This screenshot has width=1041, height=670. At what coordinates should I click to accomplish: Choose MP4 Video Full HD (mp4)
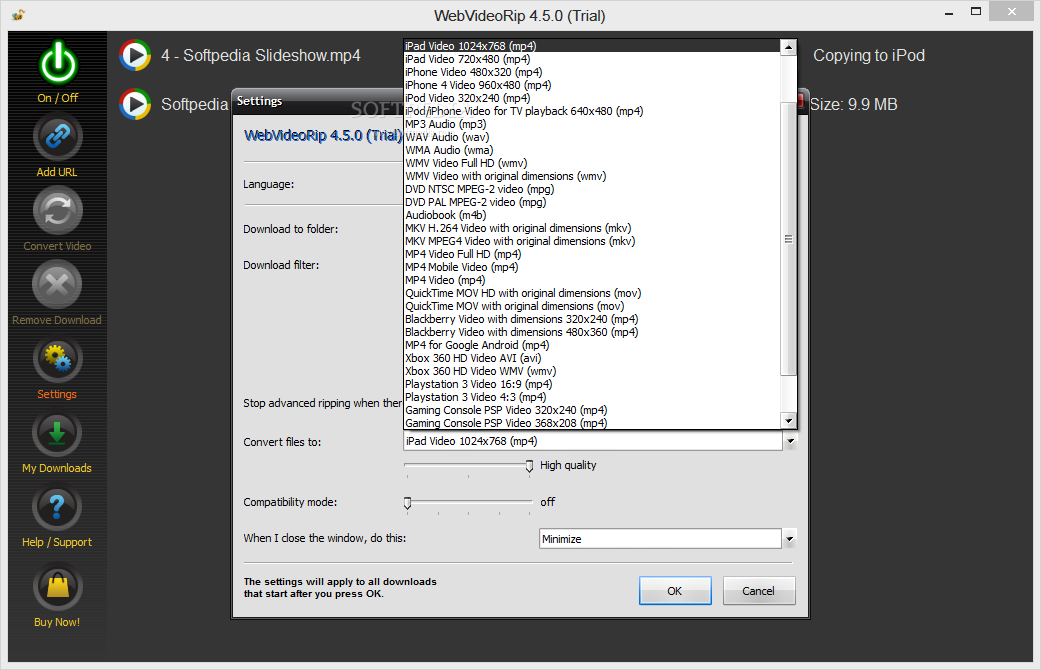[592, 254]
